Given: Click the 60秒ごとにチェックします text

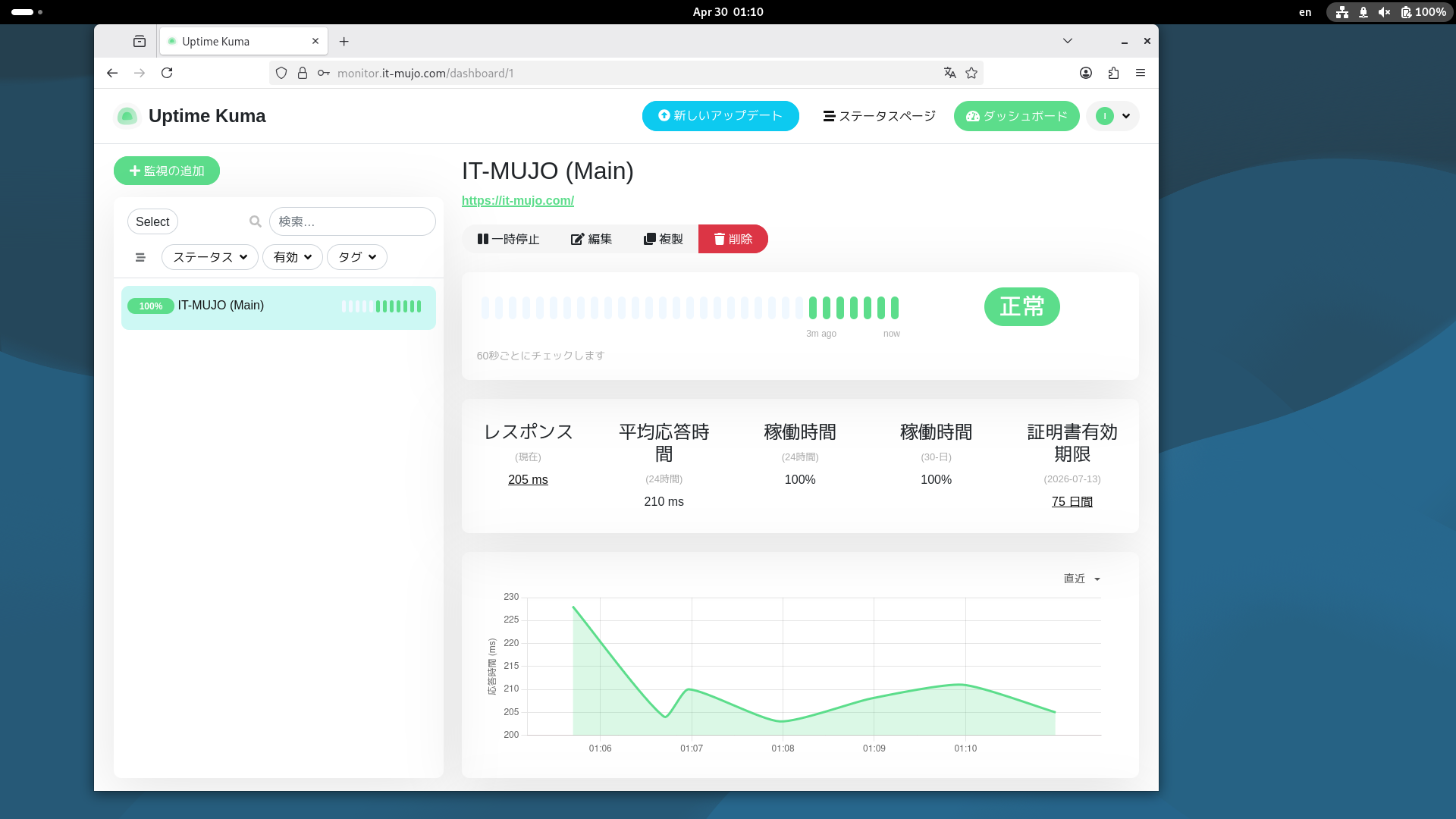Looking at the screenshot, I should click(x=541, y=355).
